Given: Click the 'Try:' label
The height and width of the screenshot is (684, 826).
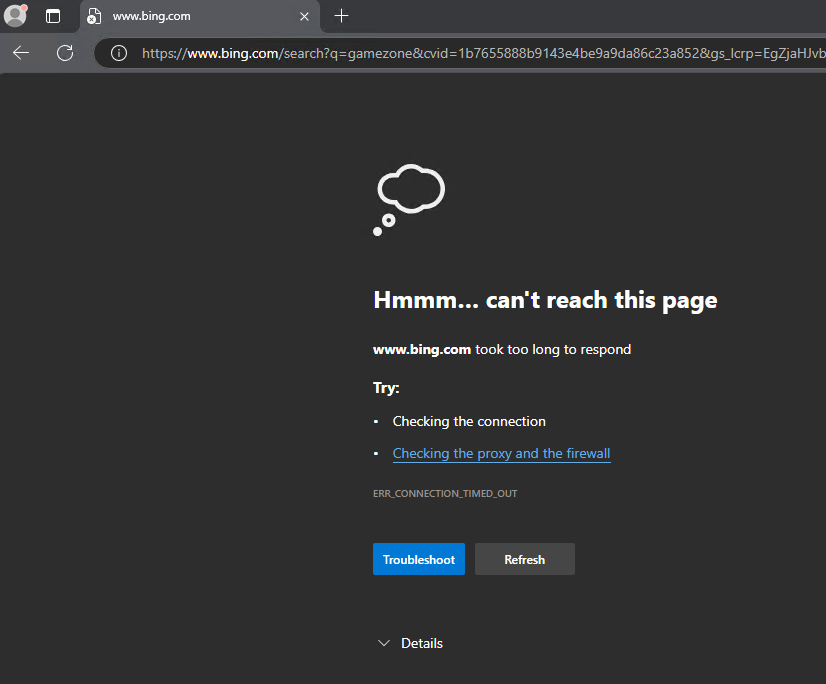Looking at the screenshot, I should 386,388.
